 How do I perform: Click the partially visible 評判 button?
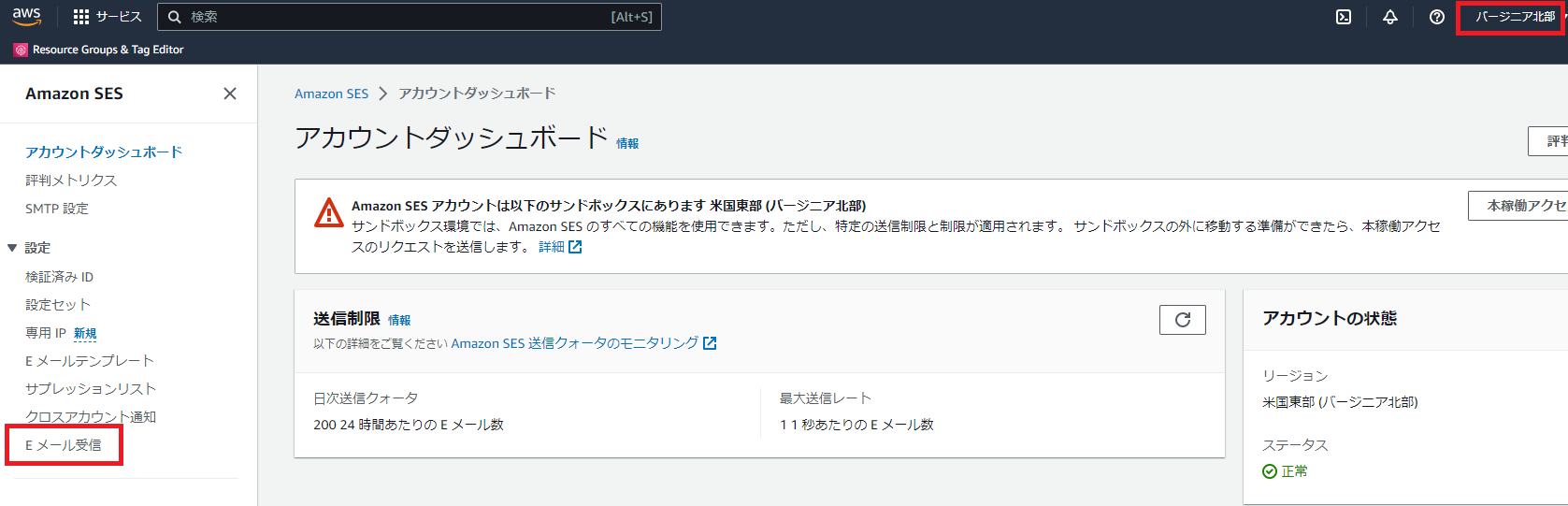[x=1548, y=141]
